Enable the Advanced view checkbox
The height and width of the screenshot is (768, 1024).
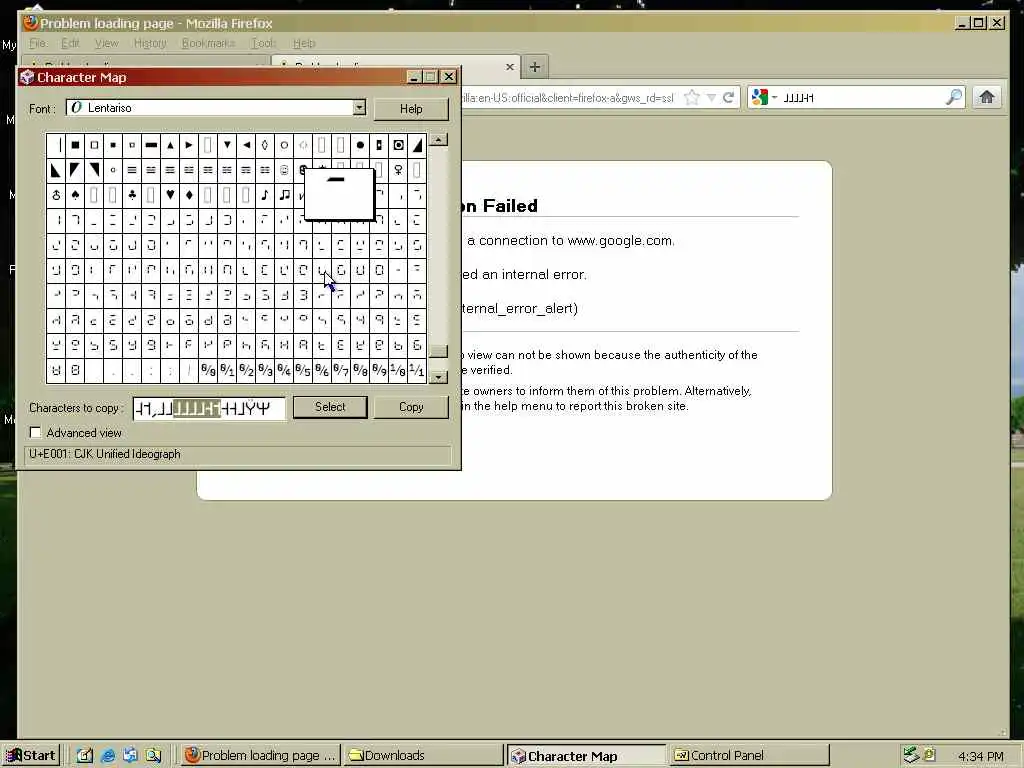pos(36,432)
